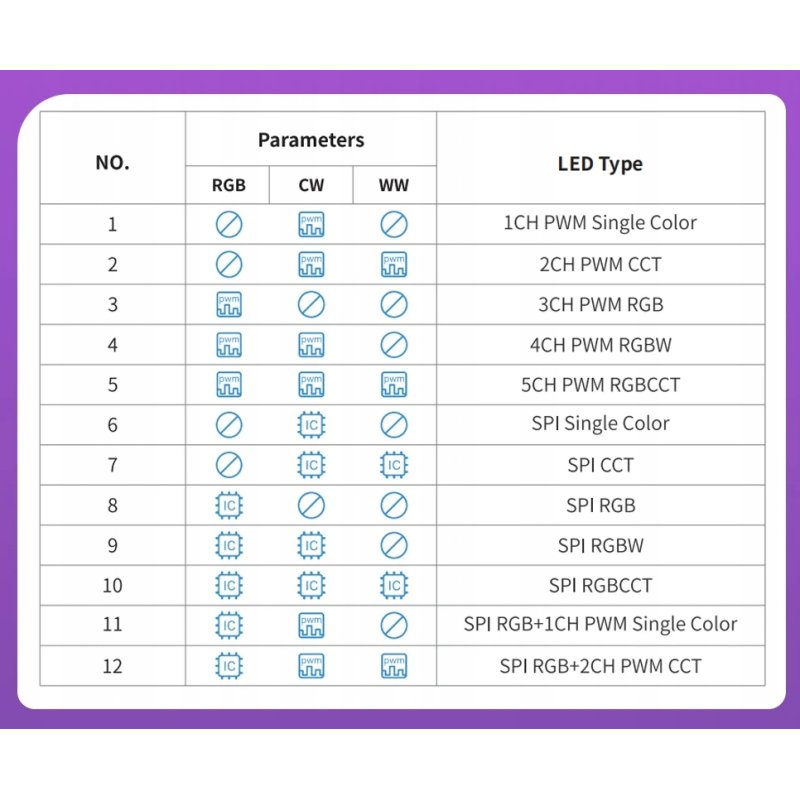Viewport: 800px width, 800px height.
Task: Click the RGB PWM icon in row 3
Action: click(x=229, y=305)
